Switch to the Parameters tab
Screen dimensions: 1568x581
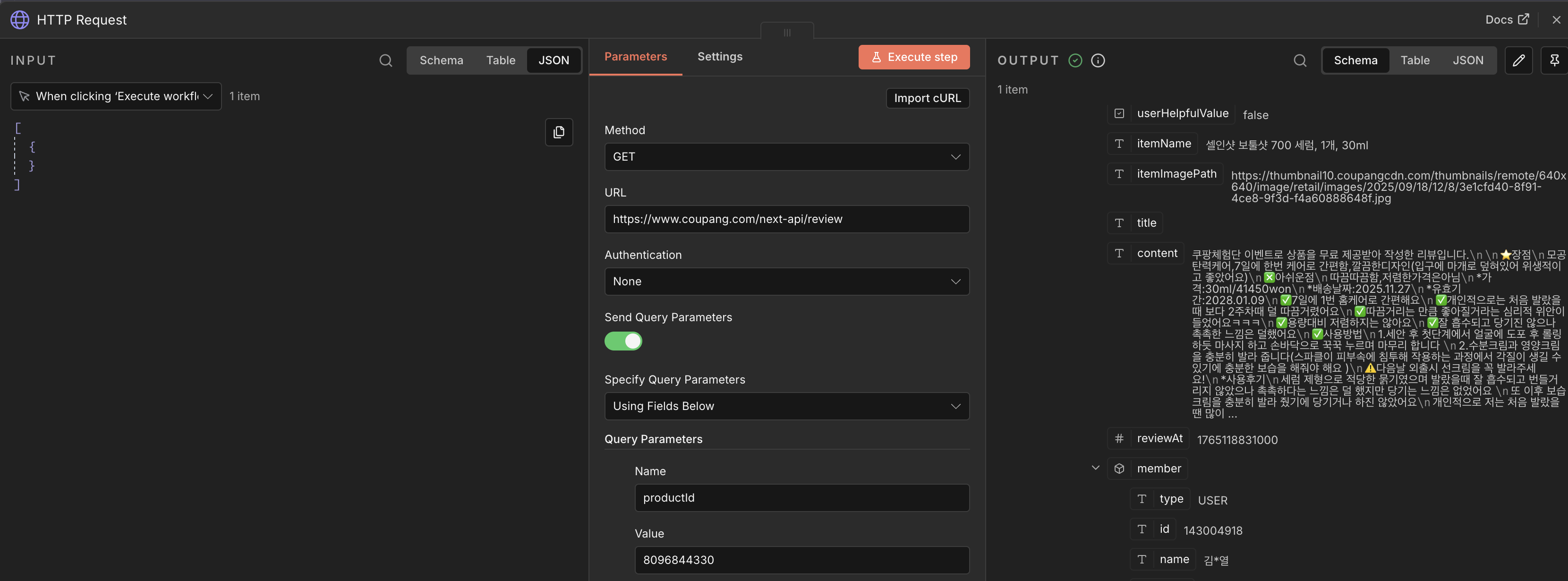coord(636,57)
